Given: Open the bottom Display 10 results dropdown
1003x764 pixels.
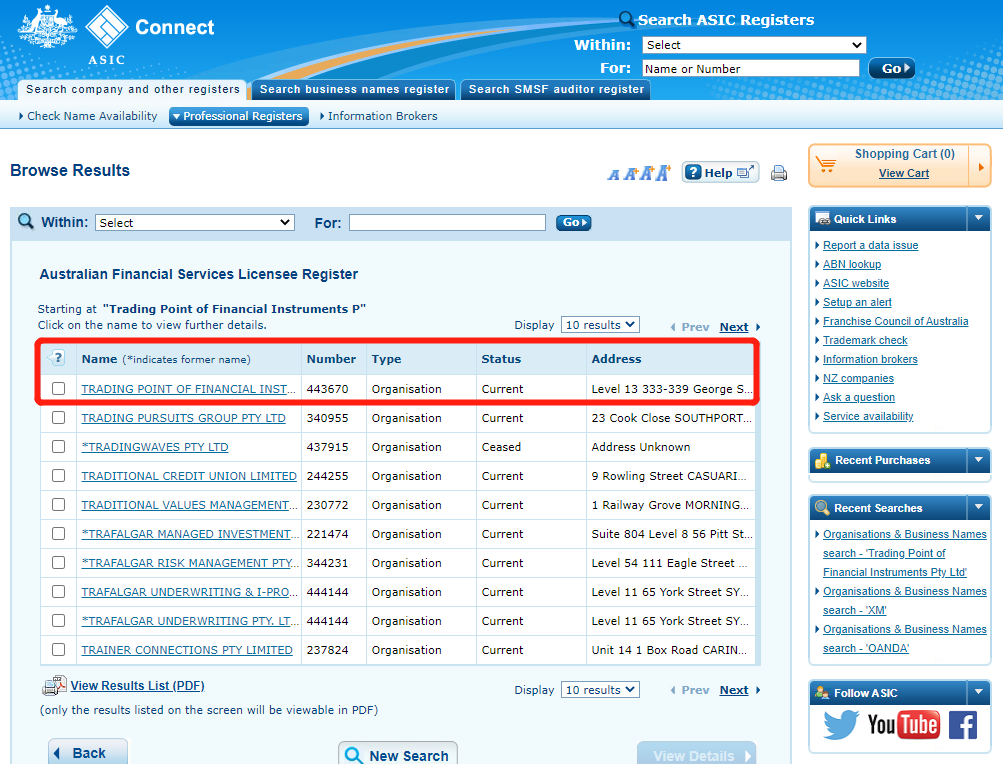Looking at the screenshot, I should [600, 690].
